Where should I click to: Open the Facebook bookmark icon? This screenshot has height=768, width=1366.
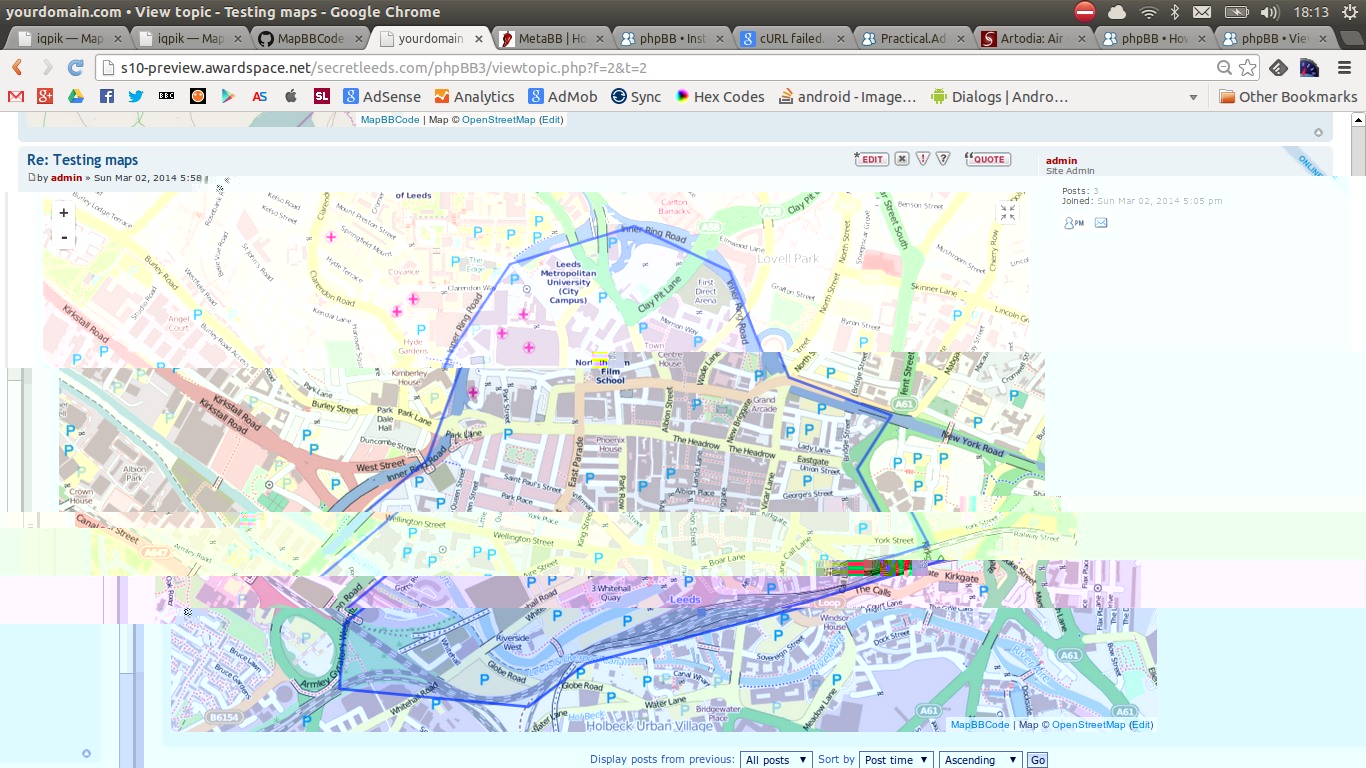[106, 97]
